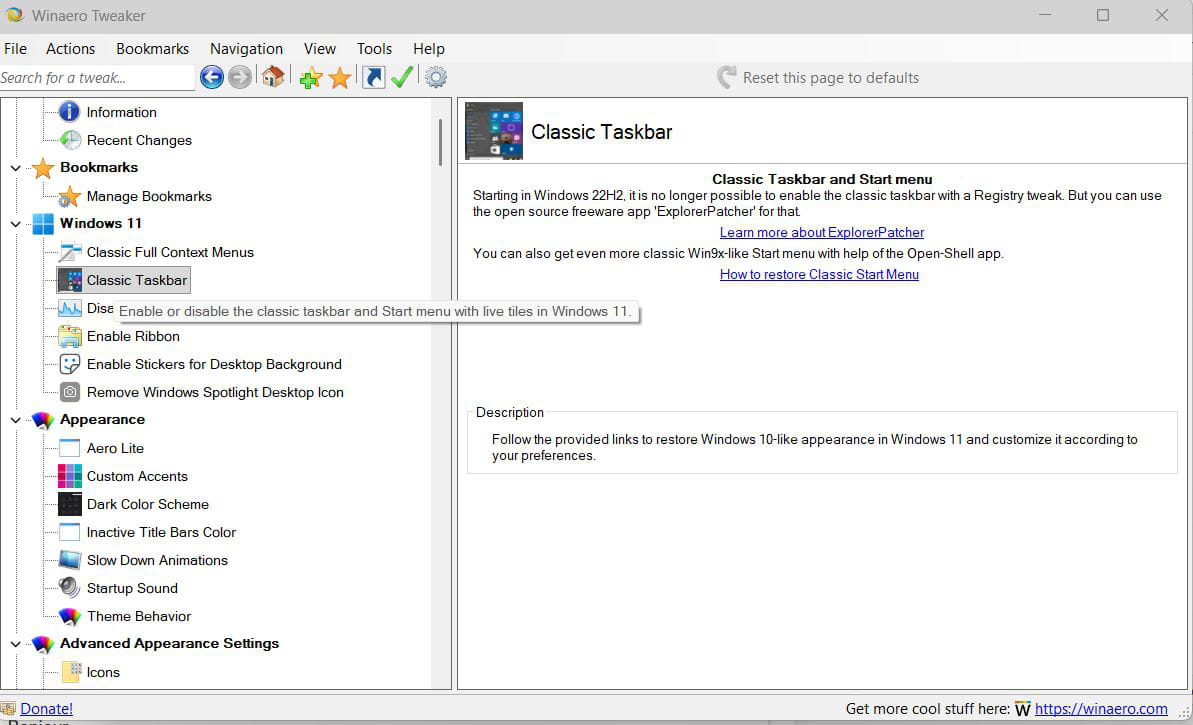
Task: Collapse the Bookmarks tree section
Action: pyautogui.click(x=16, y=168)
